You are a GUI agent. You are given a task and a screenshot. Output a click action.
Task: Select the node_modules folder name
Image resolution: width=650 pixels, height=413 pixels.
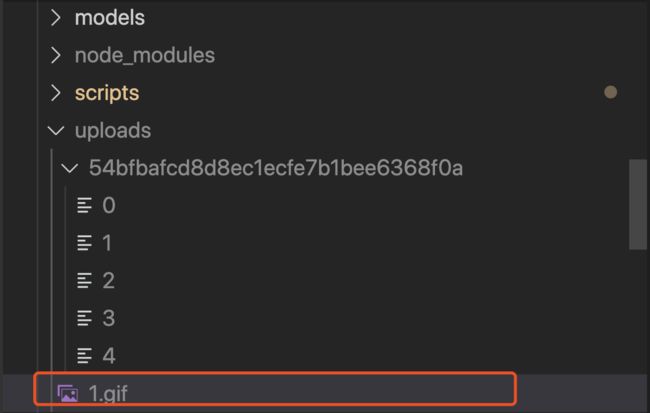(145, 56)
